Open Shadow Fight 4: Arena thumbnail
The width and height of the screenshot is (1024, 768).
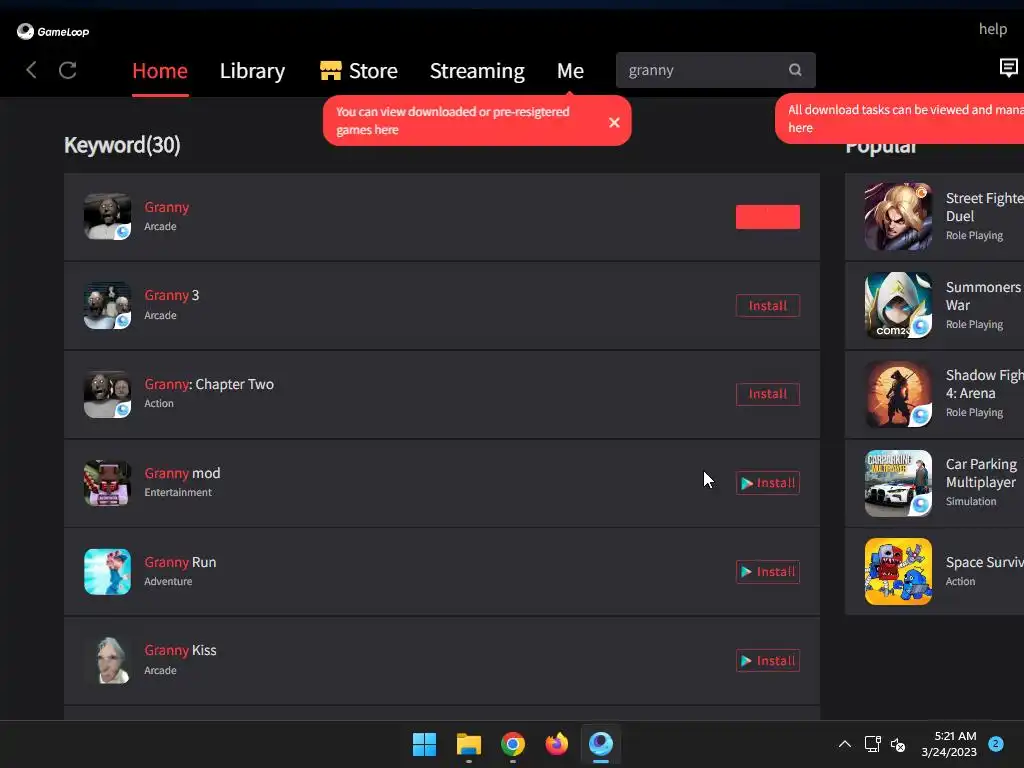(899, 394)
